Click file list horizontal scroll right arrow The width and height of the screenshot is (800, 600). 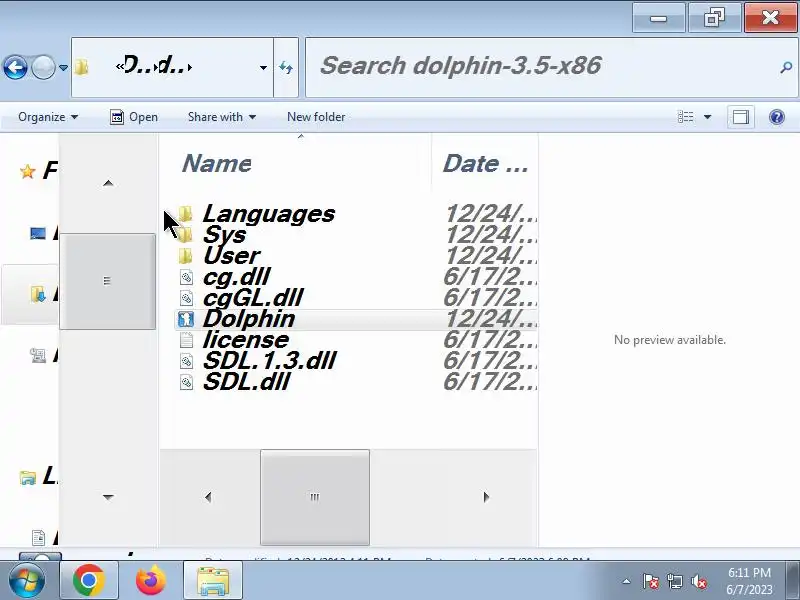click(x=486, y=497)
